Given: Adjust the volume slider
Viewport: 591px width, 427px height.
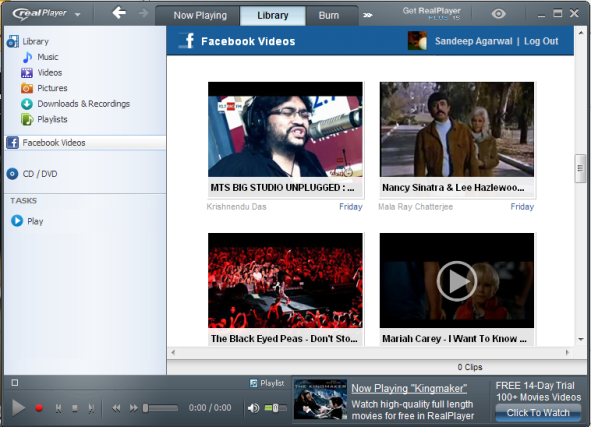Looking at the screenshot, I should click(276, 408).
